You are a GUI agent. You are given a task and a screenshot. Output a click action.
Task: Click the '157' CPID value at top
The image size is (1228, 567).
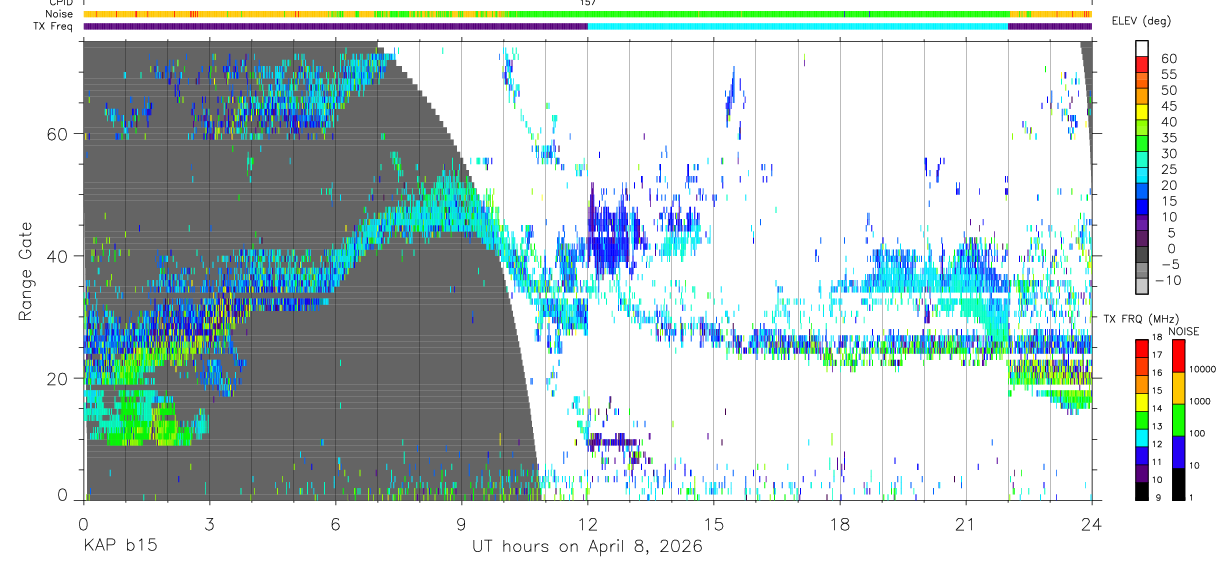point(588,3)
